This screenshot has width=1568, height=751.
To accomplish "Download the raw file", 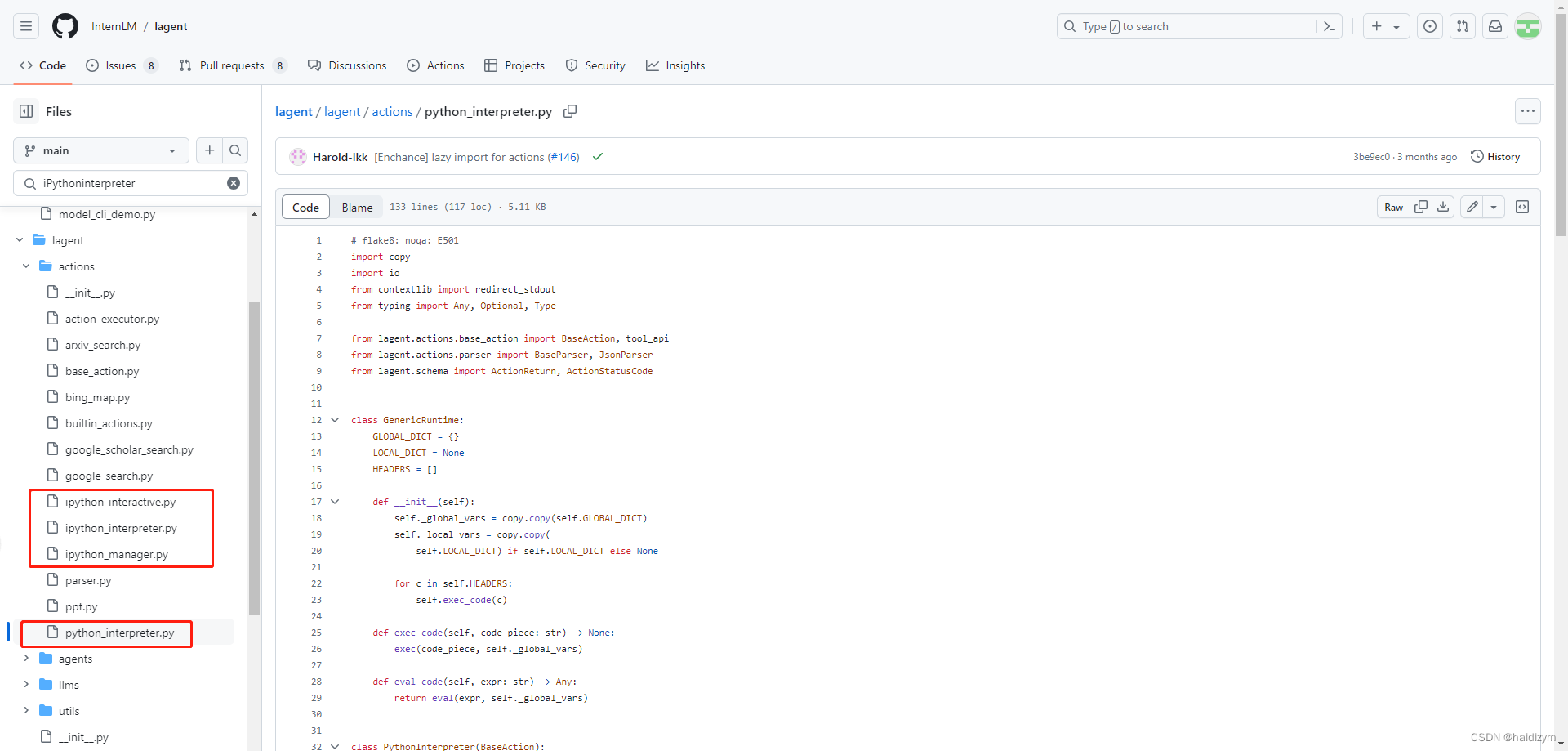I will pos(1443,207).
